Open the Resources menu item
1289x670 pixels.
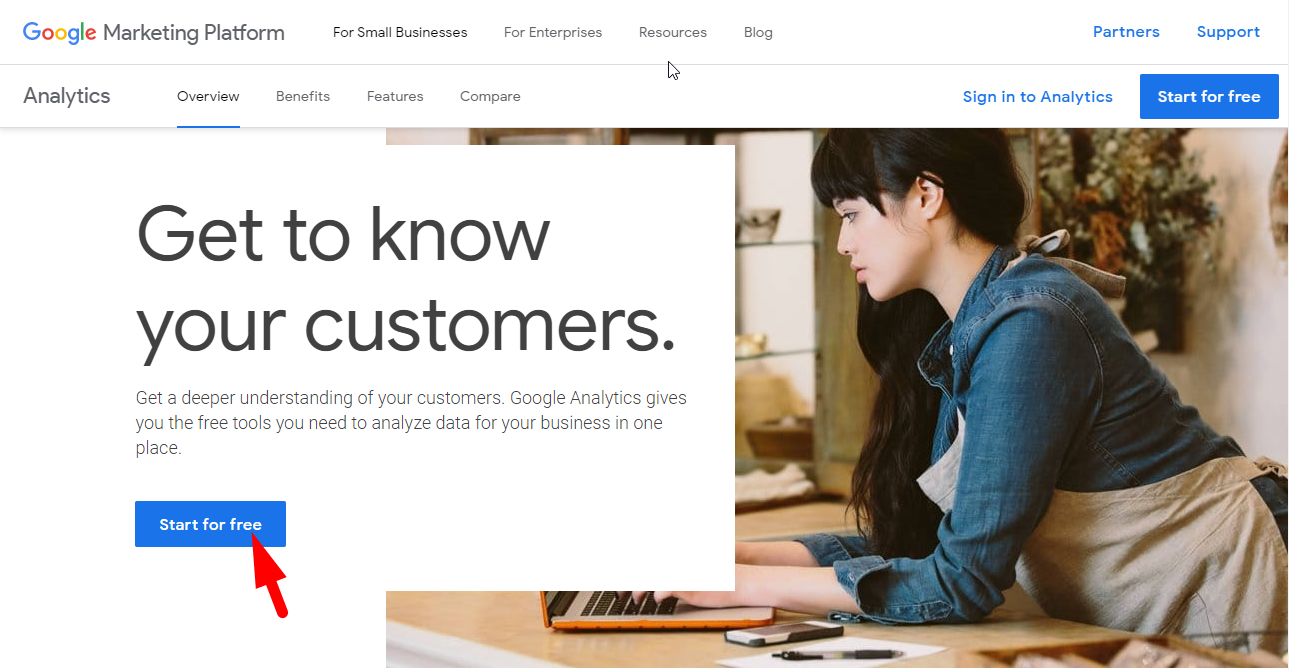click(x=673, y=32)
